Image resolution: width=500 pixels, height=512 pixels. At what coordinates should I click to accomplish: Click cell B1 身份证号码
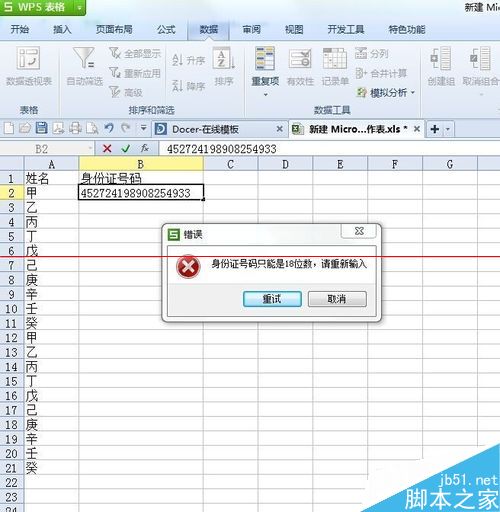coord(141,178)
